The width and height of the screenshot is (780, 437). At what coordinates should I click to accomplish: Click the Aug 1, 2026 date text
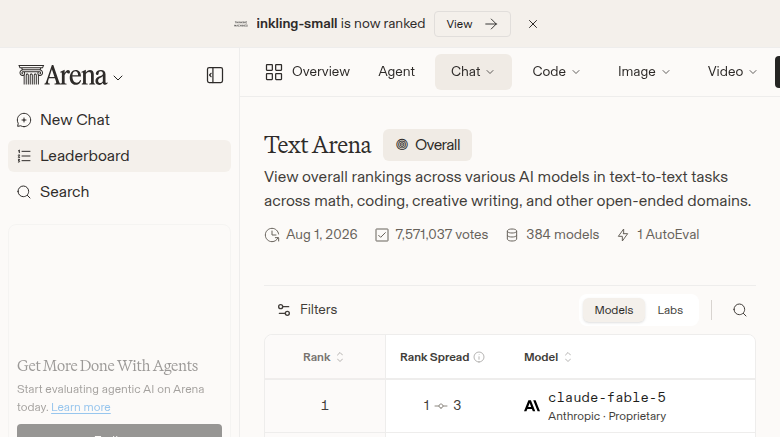321,234
